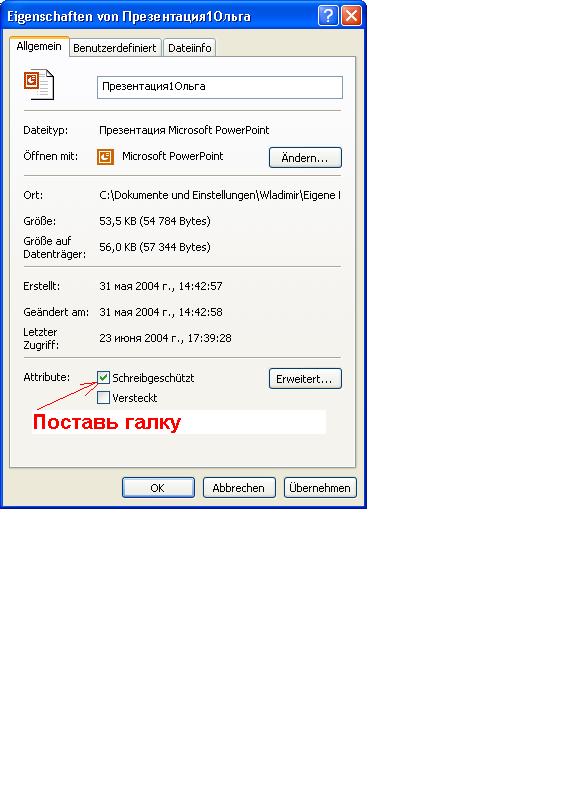Click the Ändern... button
583x805 pixels.
[305, 158]
